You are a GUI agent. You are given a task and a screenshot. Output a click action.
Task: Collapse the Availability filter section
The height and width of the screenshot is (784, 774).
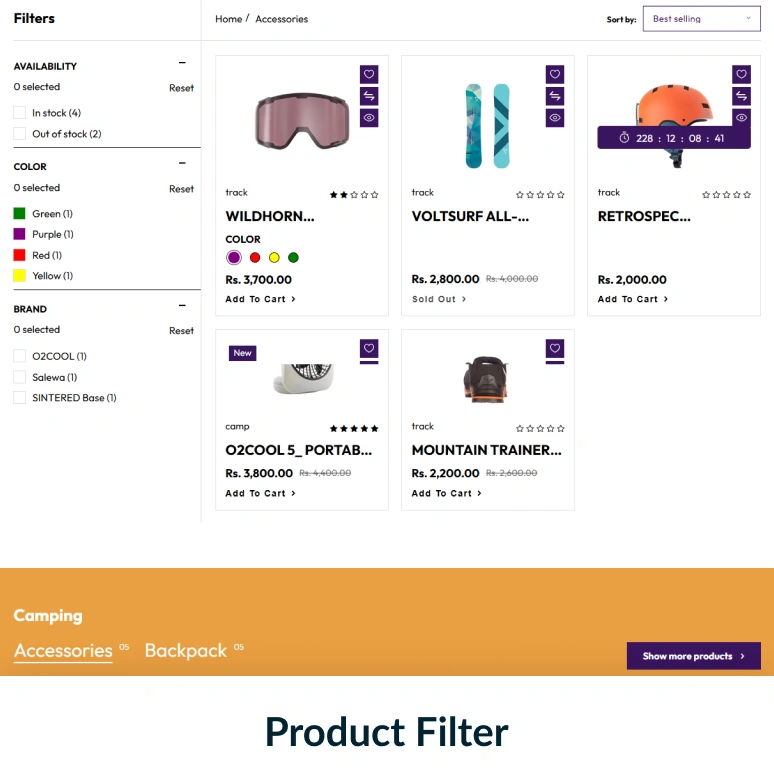(182, 63)
